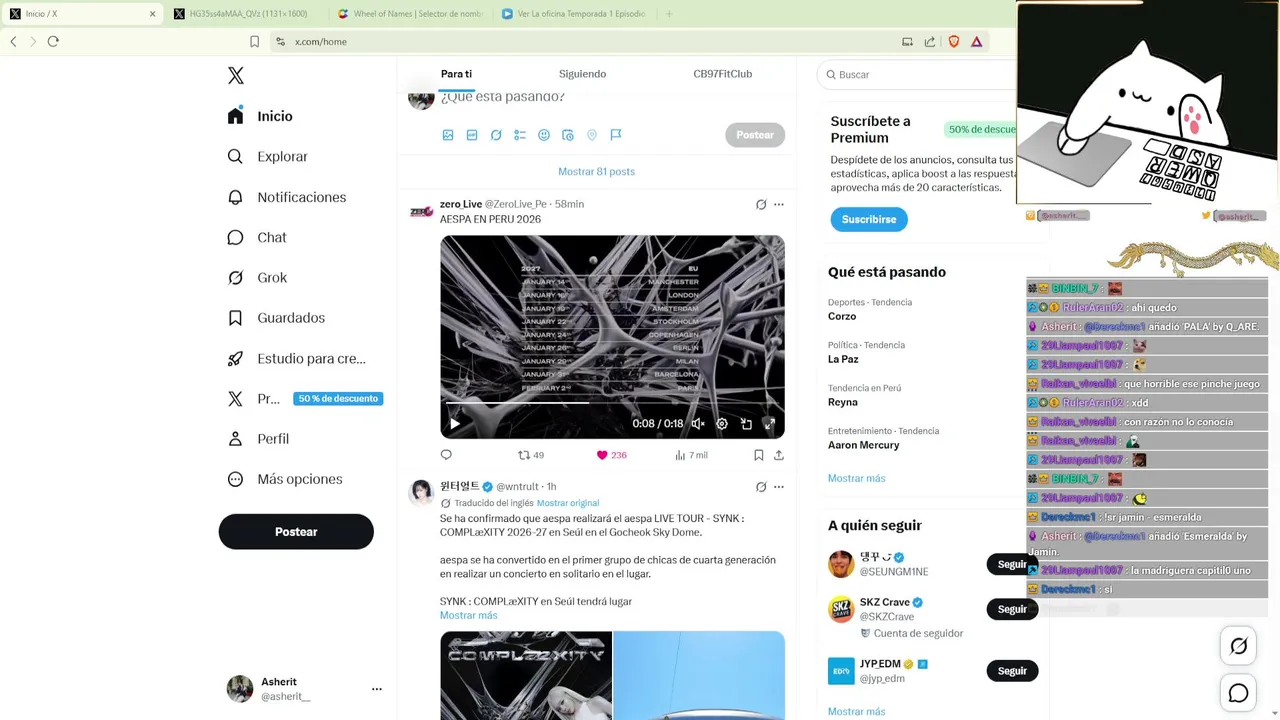Screen dimensions: 1280x720
Task: Open more options on wntrult post
Action: pyautogui.click(x=779, y=487)
